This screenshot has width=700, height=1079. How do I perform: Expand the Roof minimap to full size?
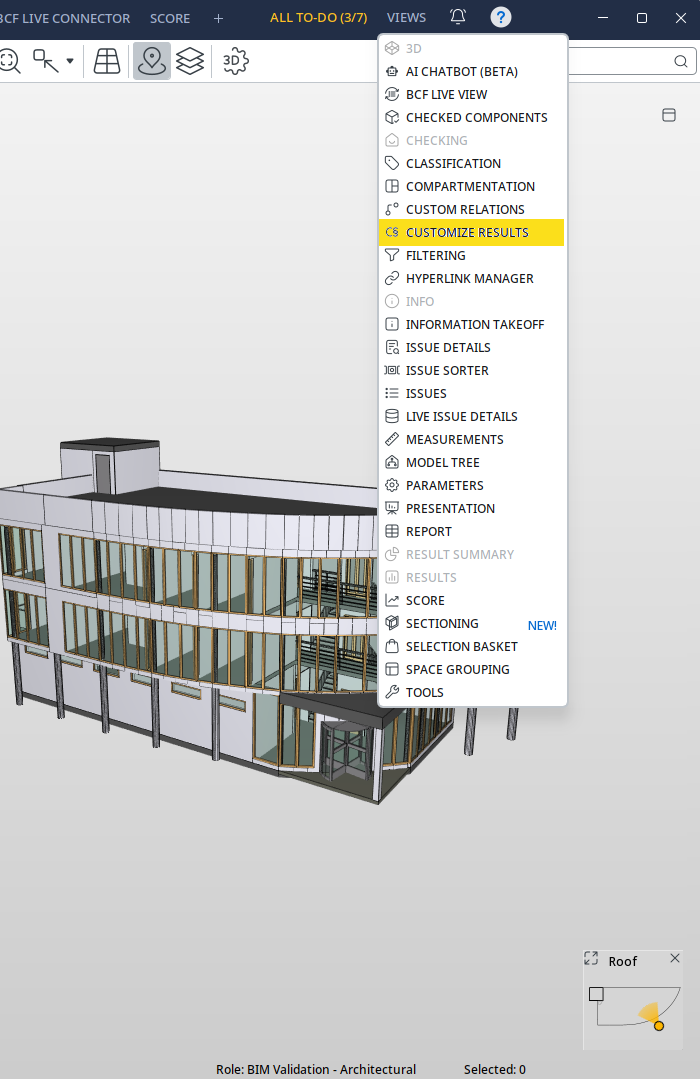(x=591, y=958)
